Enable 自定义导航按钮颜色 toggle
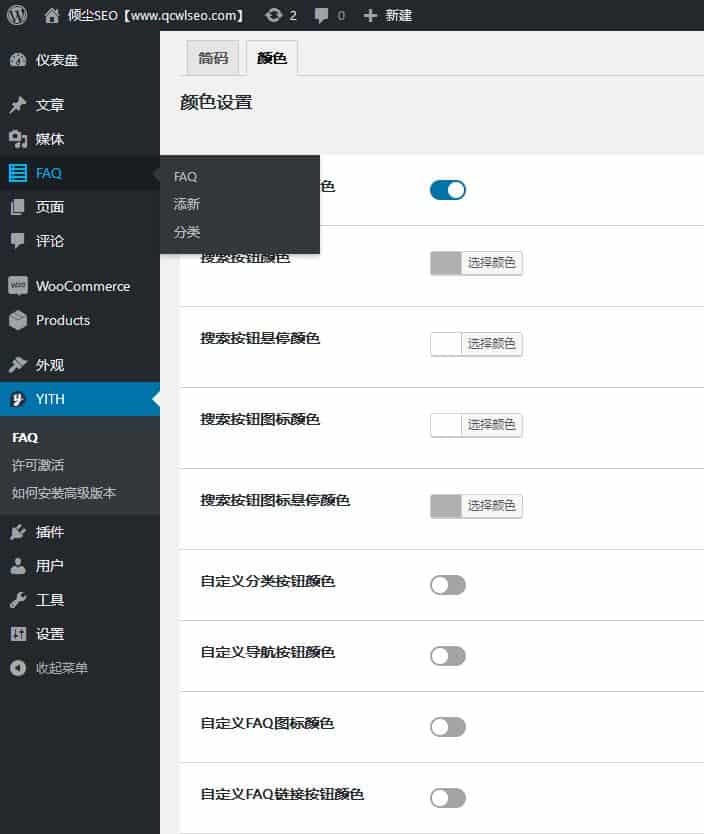The width and height of the screenshot is (704, 834). (448, 656)
